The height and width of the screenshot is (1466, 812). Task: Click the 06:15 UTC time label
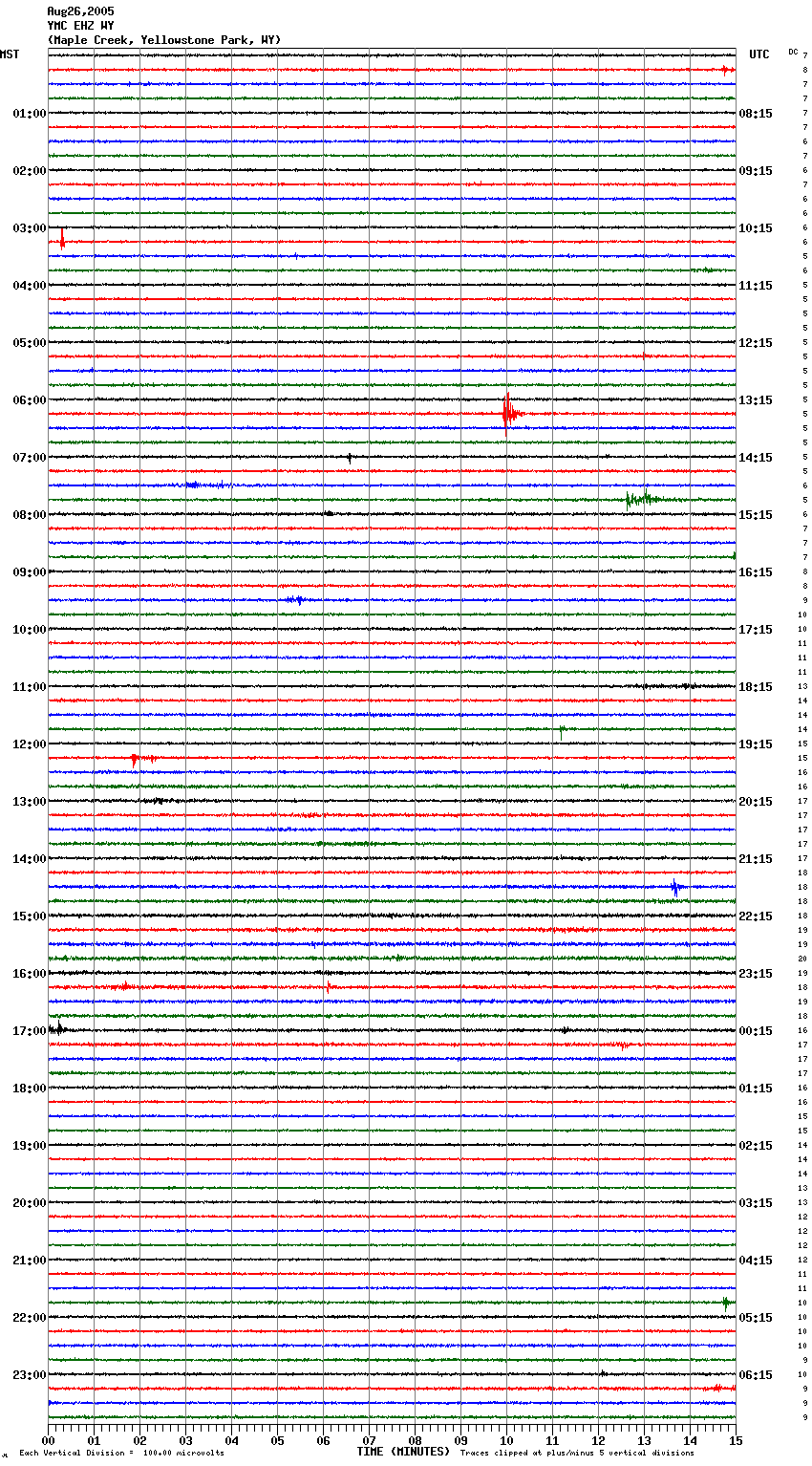point(756,1375)
